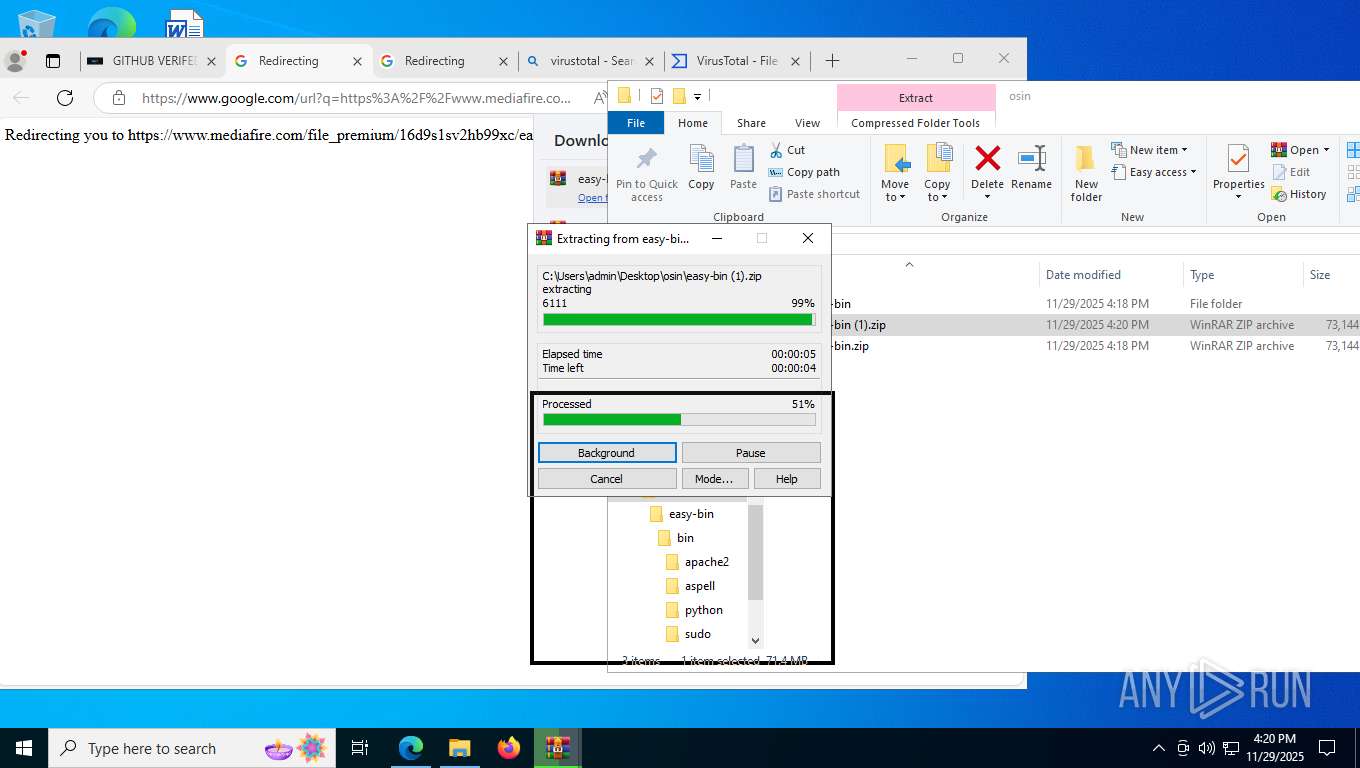Click the 99% extraction progress bar
This screenshot has width=1360, height=768.
coord(679,320)
